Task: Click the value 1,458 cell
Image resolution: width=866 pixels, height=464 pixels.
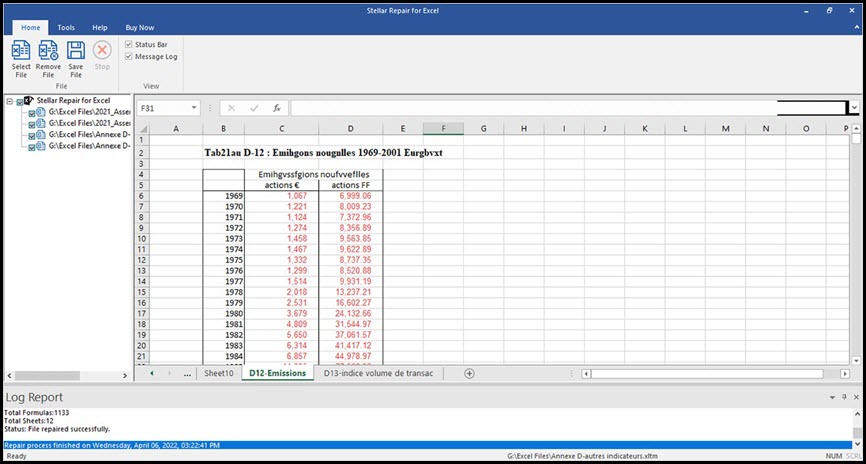Action: [282, 239]
